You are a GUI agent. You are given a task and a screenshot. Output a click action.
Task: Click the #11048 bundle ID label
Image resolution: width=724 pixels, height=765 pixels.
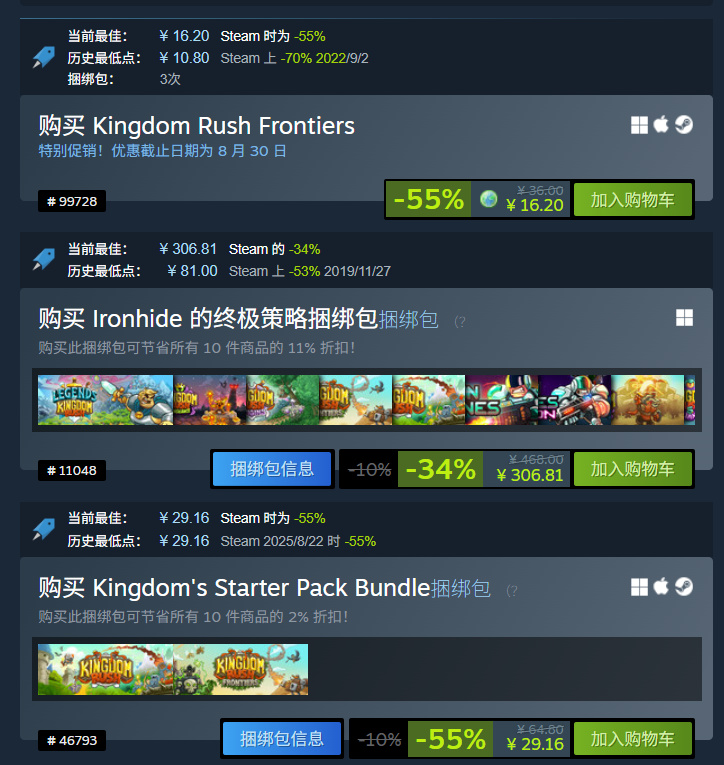[x=72, y=470]
